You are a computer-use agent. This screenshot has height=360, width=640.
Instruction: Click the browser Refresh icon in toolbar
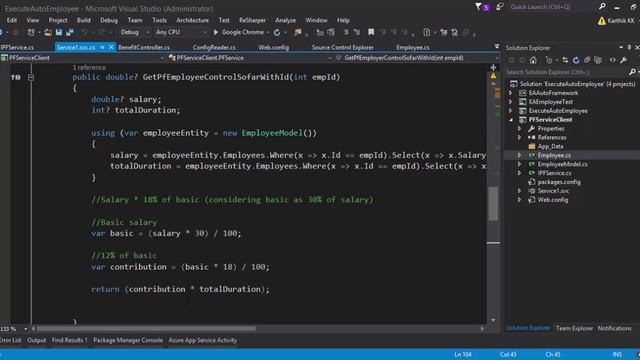(277, 32)
